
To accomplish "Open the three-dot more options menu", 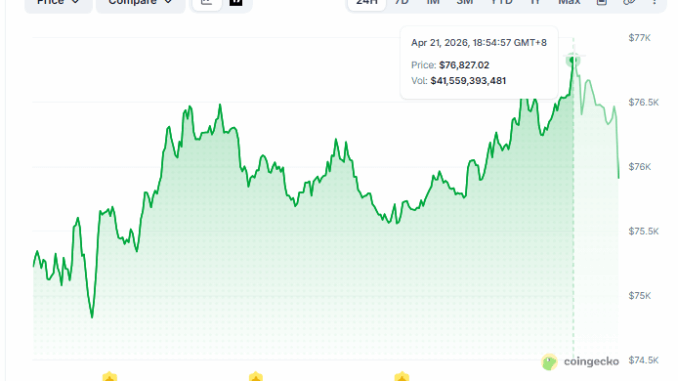I will tap(654, 3).
